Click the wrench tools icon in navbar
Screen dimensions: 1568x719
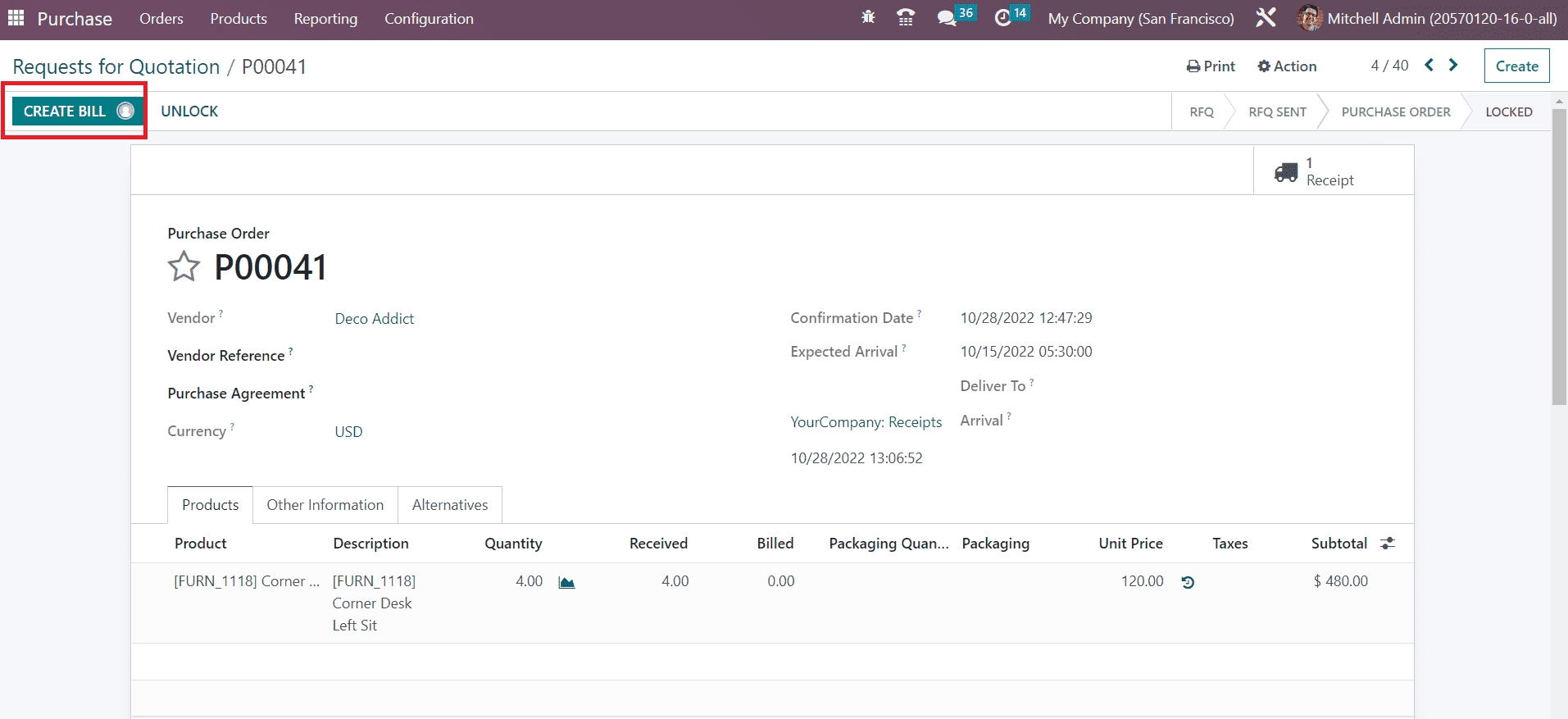(x=1266, y=18)
